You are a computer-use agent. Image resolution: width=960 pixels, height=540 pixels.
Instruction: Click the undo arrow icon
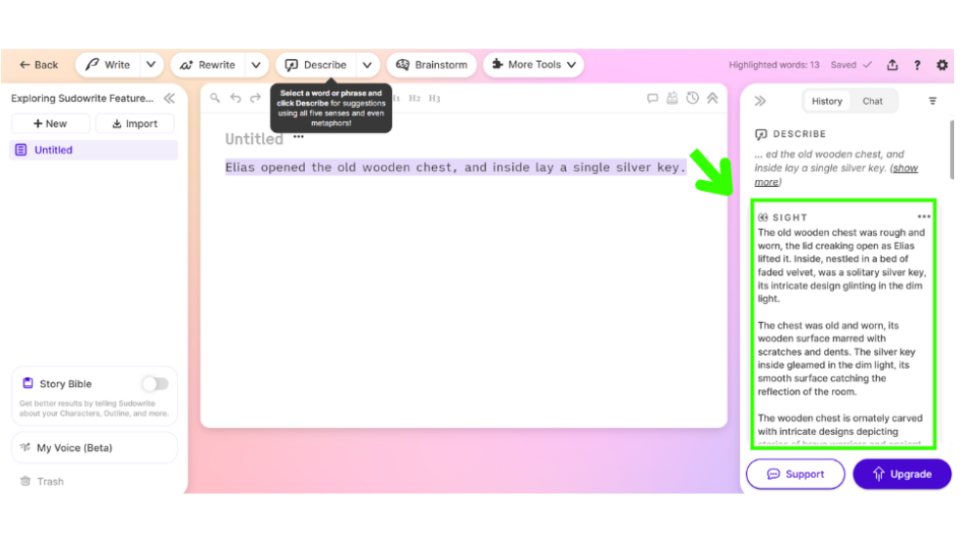[x=236, y=98]
